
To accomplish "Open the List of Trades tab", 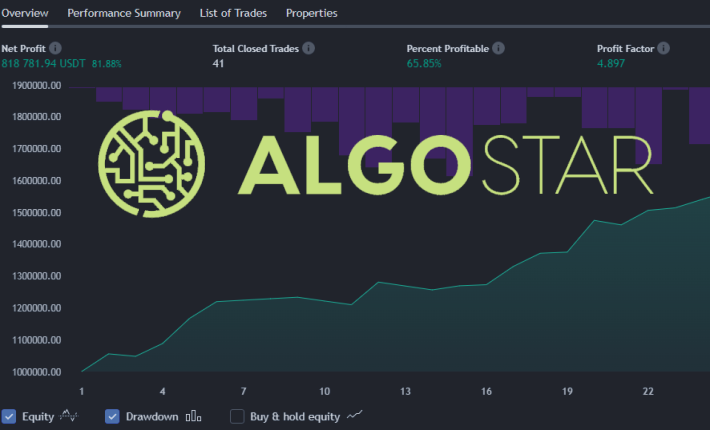I will [233, 13].
